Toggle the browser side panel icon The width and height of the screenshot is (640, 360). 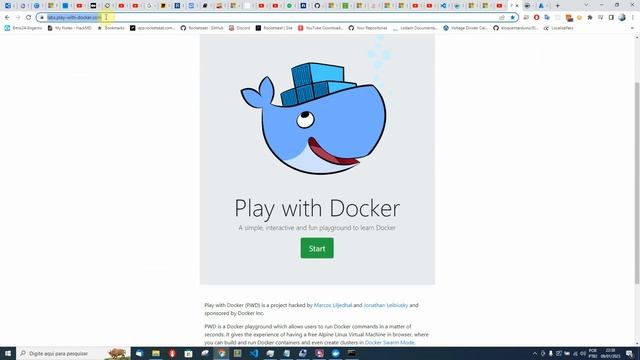[611, 18]
